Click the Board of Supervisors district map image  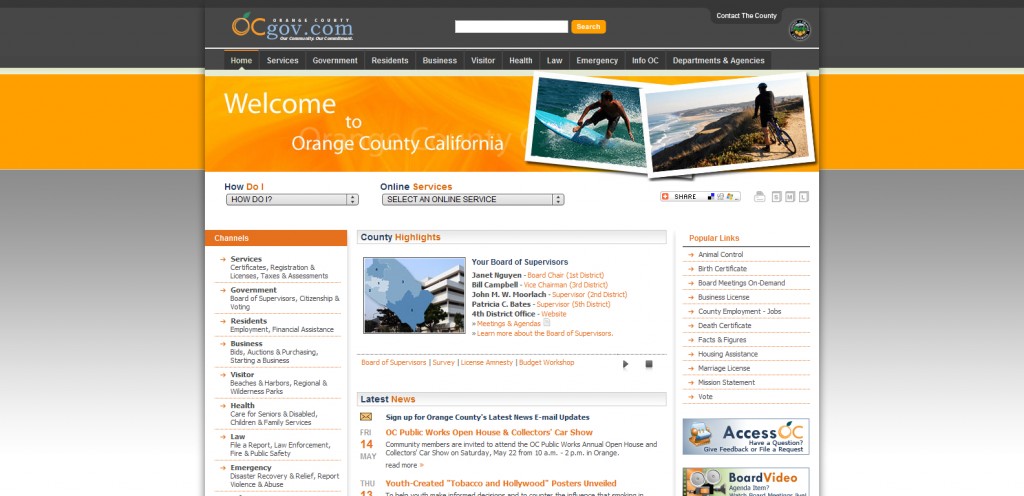(414, 295)
